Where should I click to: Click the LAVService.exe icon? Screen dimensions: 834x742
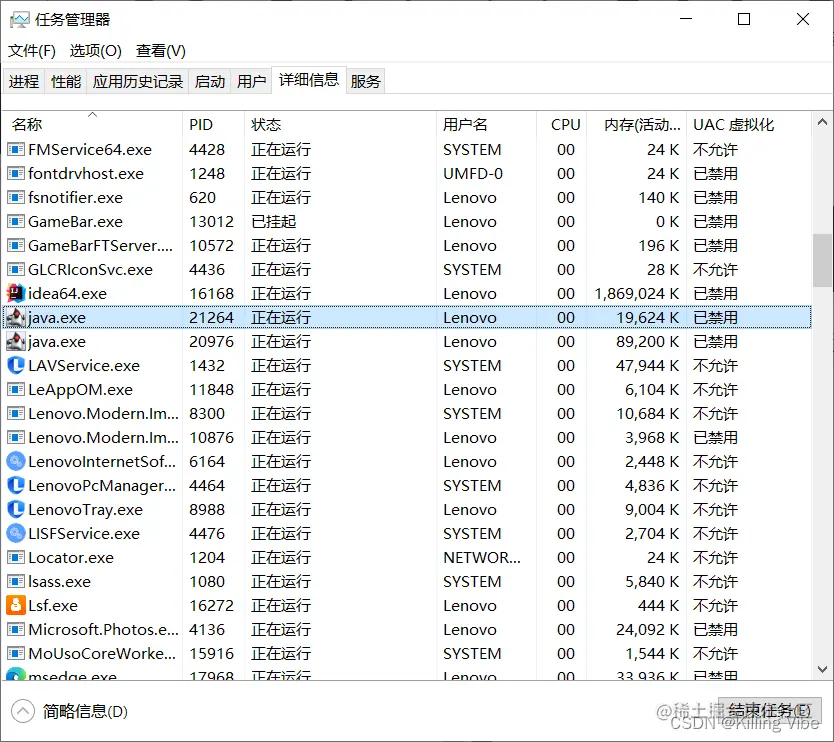(x=16, y=365)
